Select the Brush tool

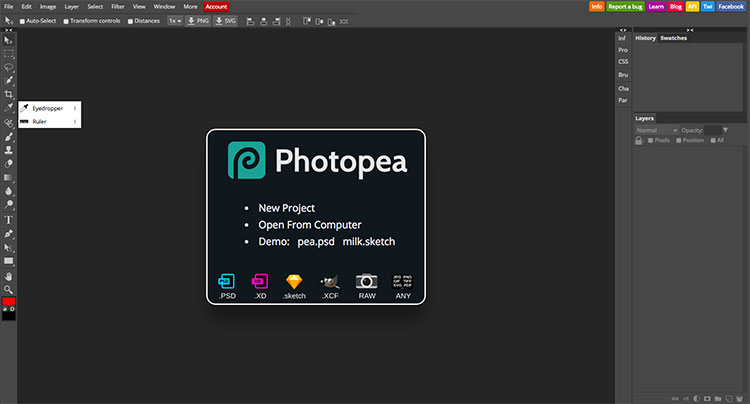click(x=8, y=137)
